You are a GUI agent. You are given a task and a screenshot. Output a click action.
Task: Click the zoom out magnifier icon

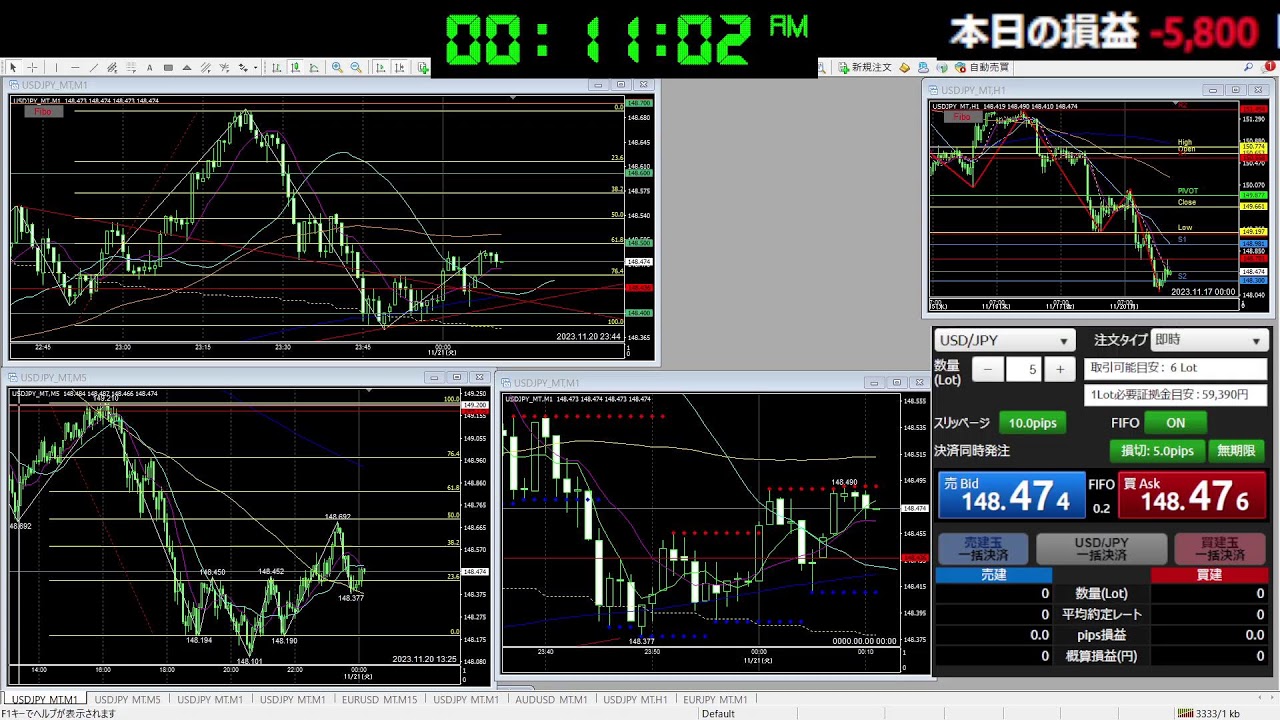tap(355, 68)
